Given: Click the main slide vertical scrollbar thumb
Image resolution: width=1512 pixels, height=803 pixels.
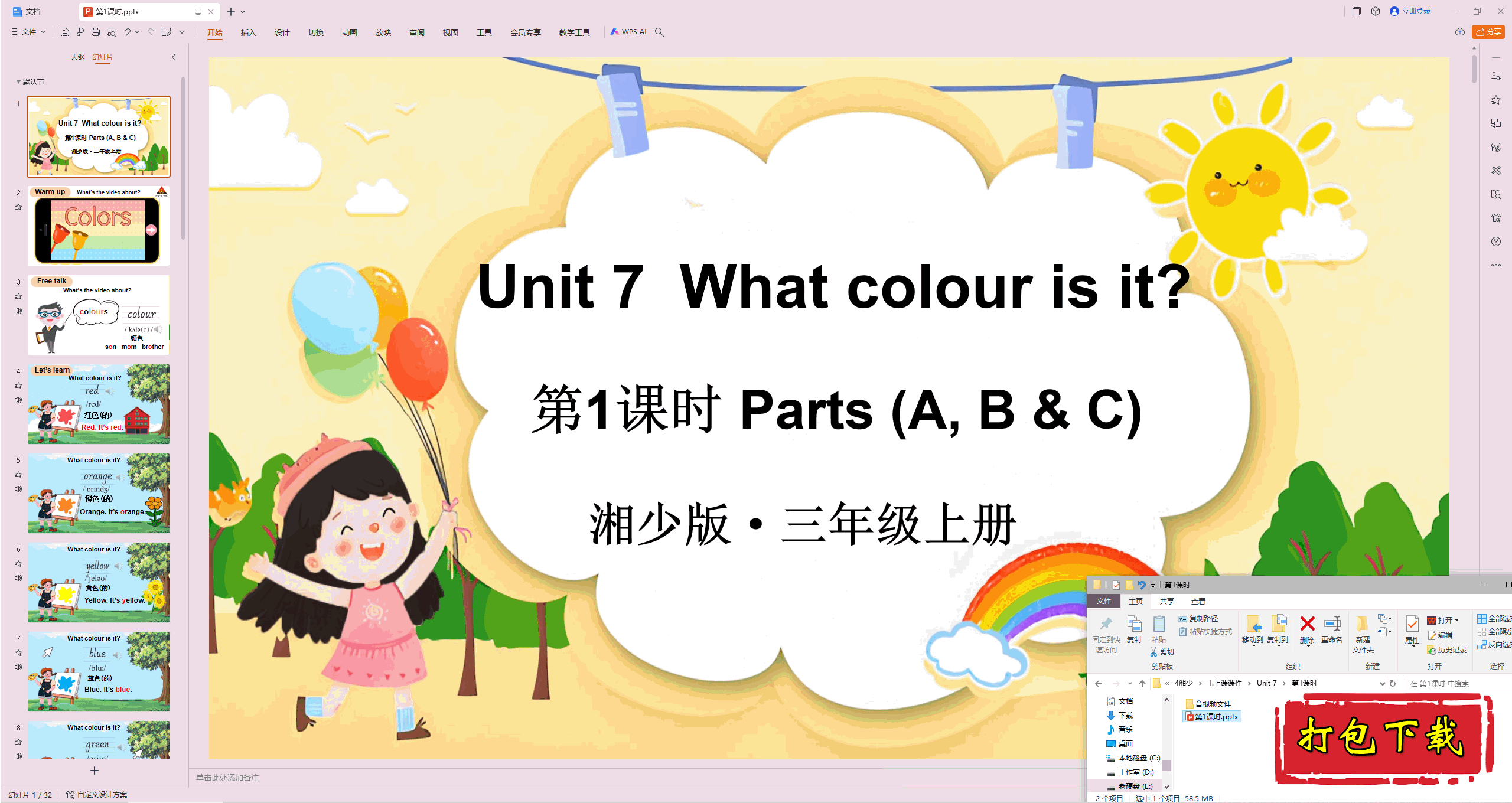Looking at the screenshot, I should 1474,68.
